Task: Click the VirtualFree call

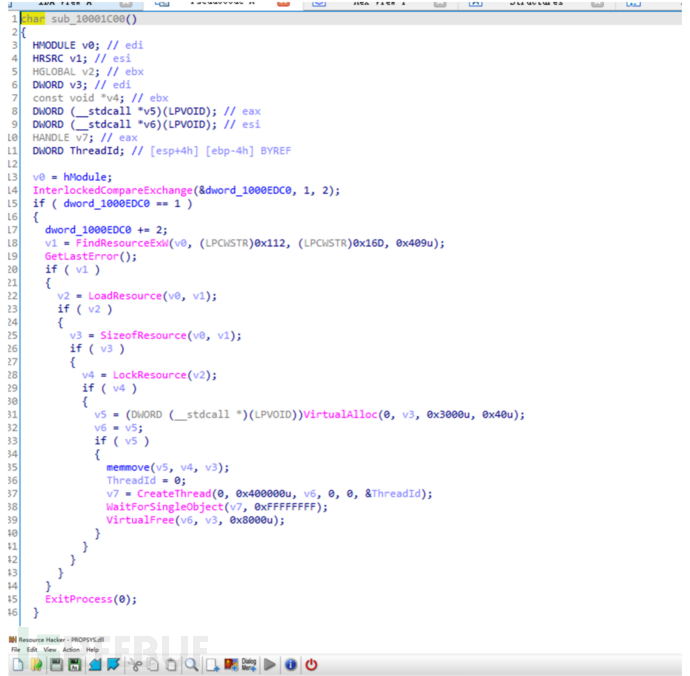Action: 140,520
